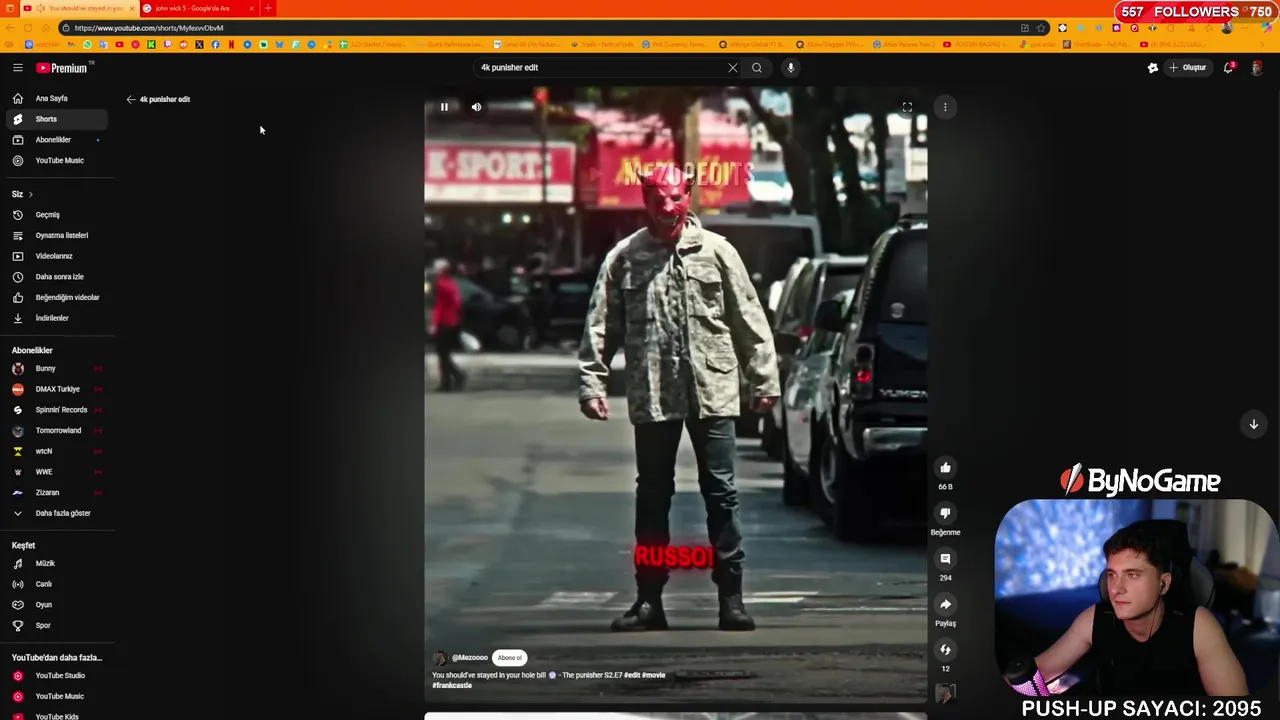Open Daha sonra izle list
The height and width of the screenshot is (720, 1280).
[57, 277]
